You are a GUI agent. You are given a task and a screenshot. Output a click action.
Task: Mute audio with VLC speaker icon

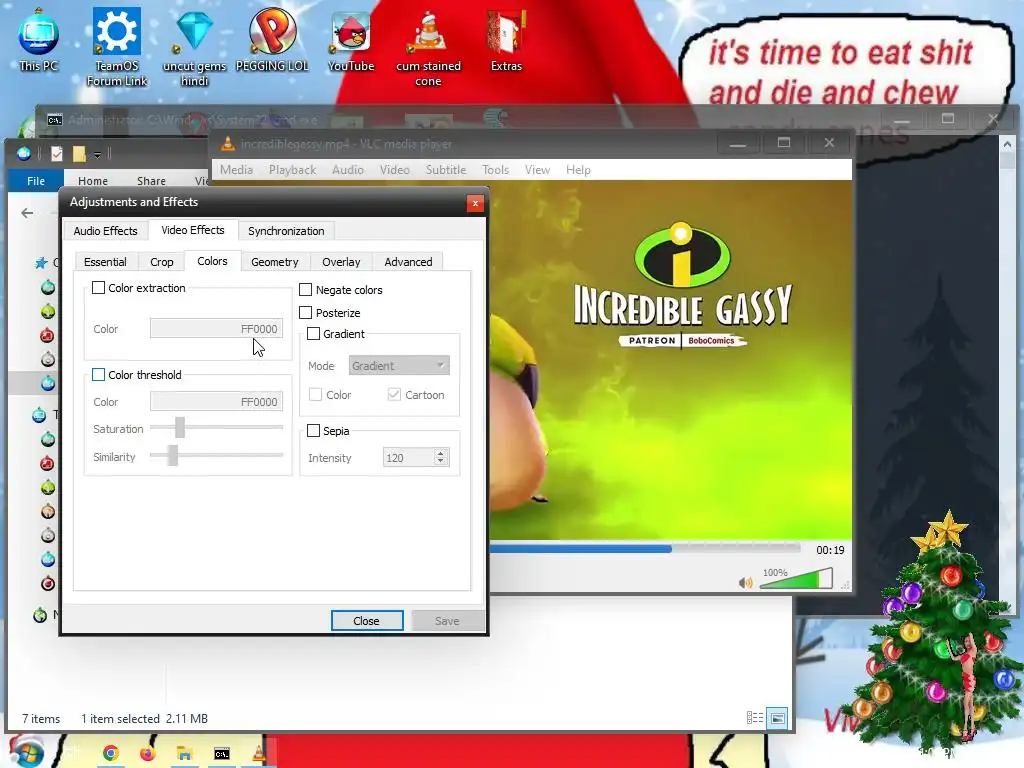745,583
